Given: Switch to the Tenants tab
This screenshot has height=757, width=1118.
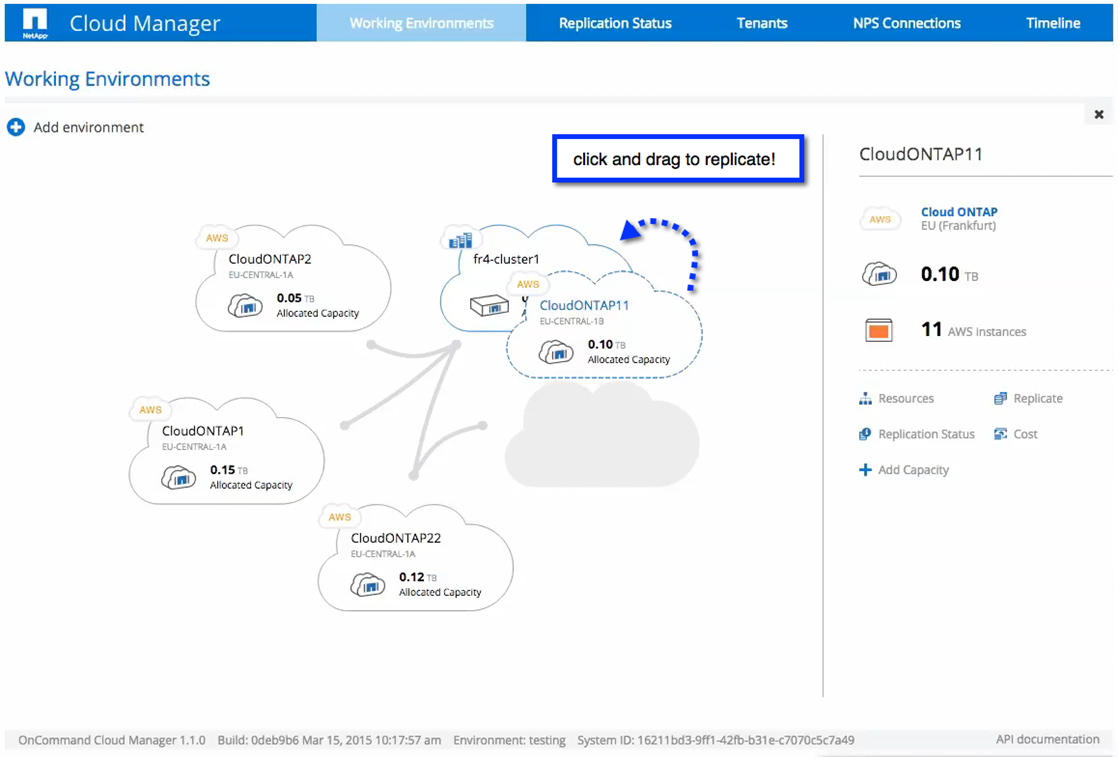Looking at the screenshot, I should point(762,22).
